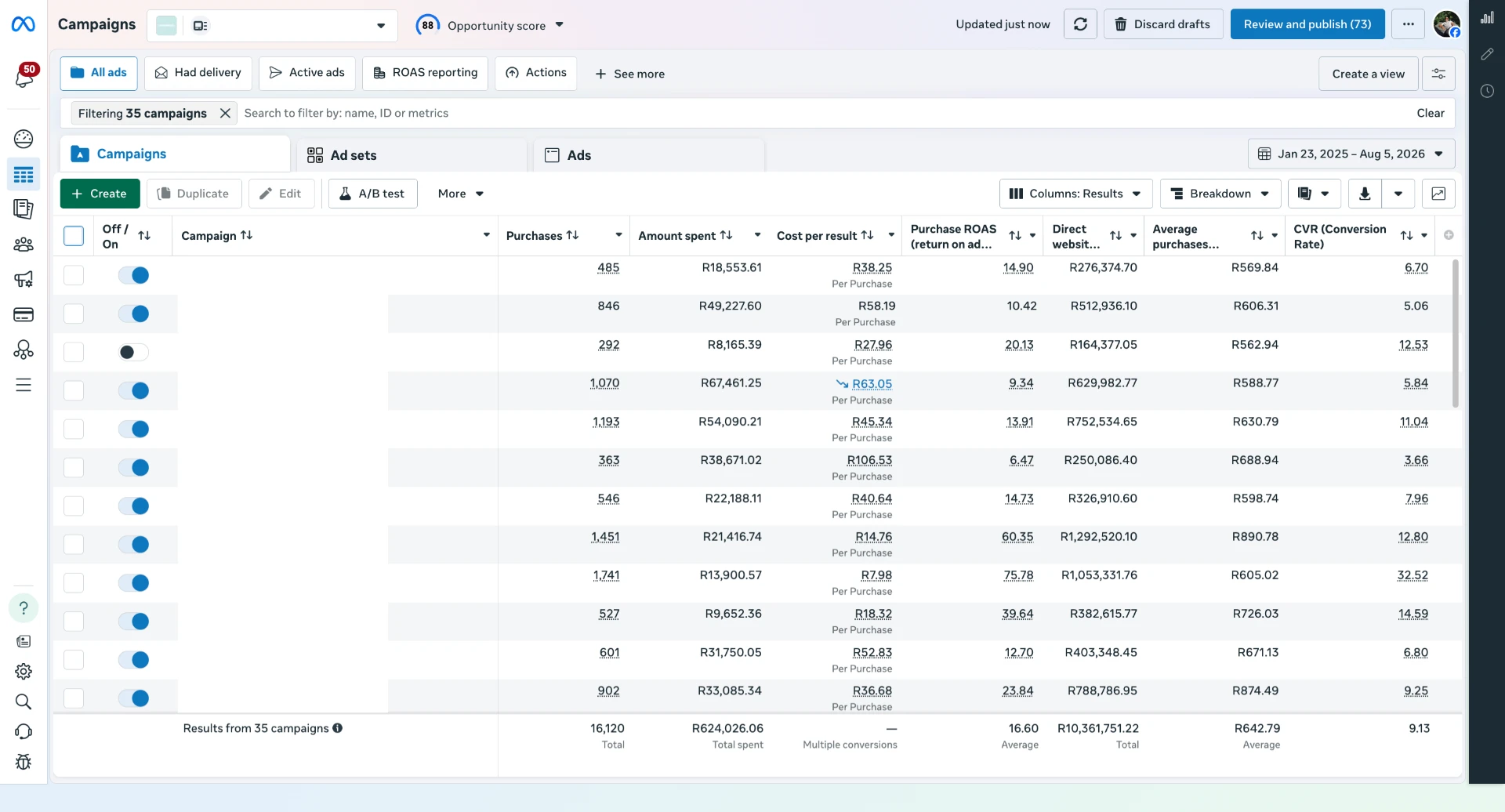This screenshot has height=812, width=1505.
Task: Open the Audiences people icon in sidebar
Action: [24, 244]
